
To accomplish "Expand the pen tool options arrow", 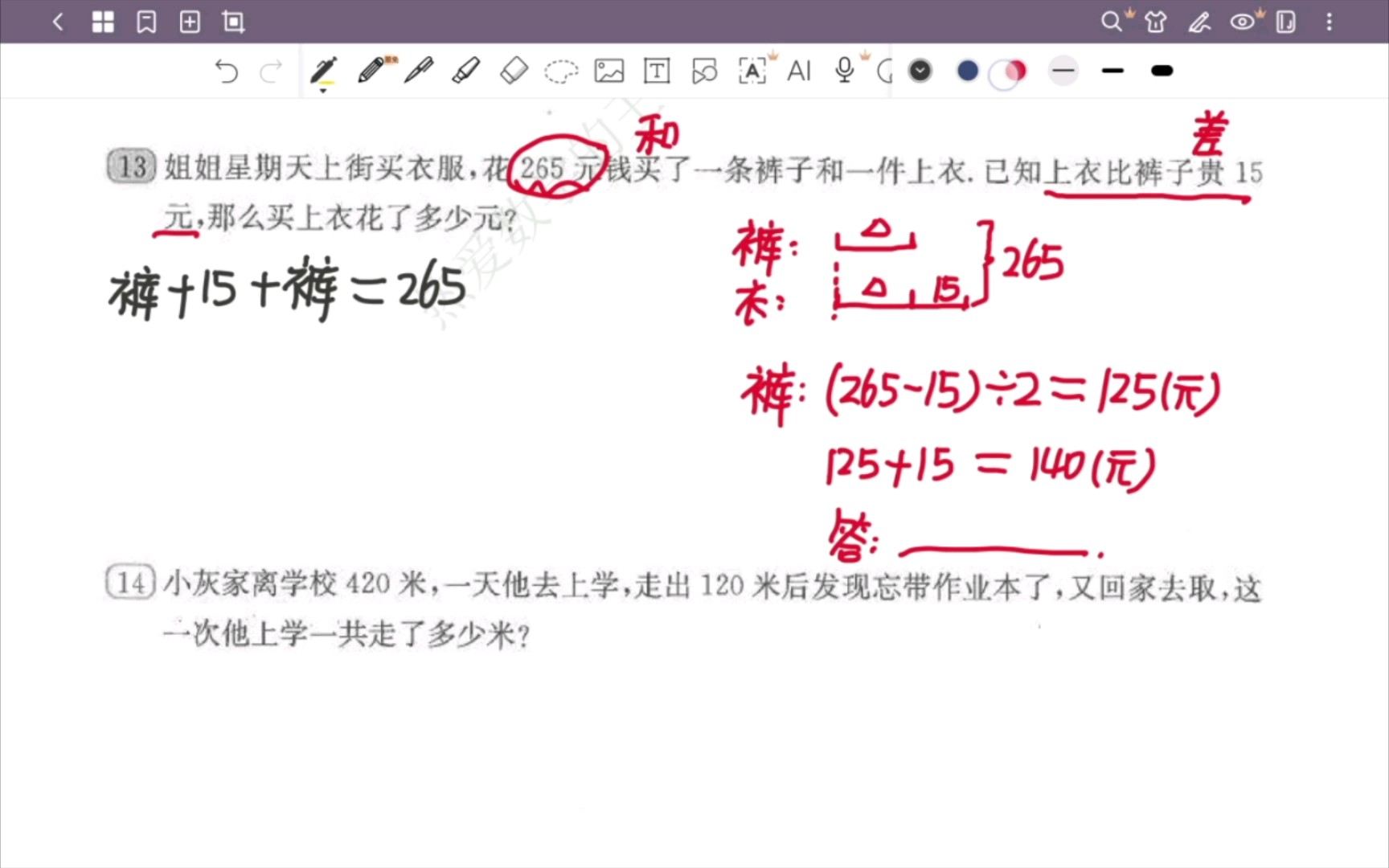I will pos(323,91).
